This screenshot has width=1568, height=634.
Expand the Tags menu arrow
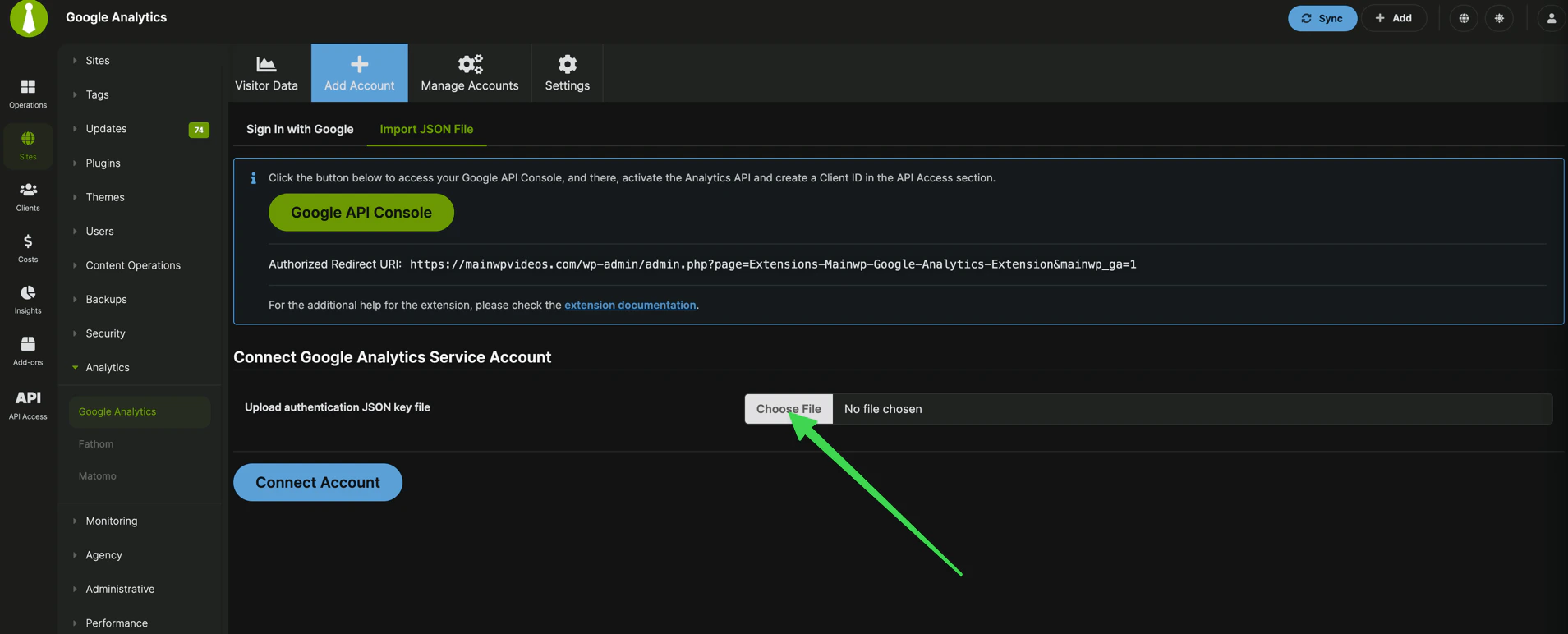pos(75,94)
